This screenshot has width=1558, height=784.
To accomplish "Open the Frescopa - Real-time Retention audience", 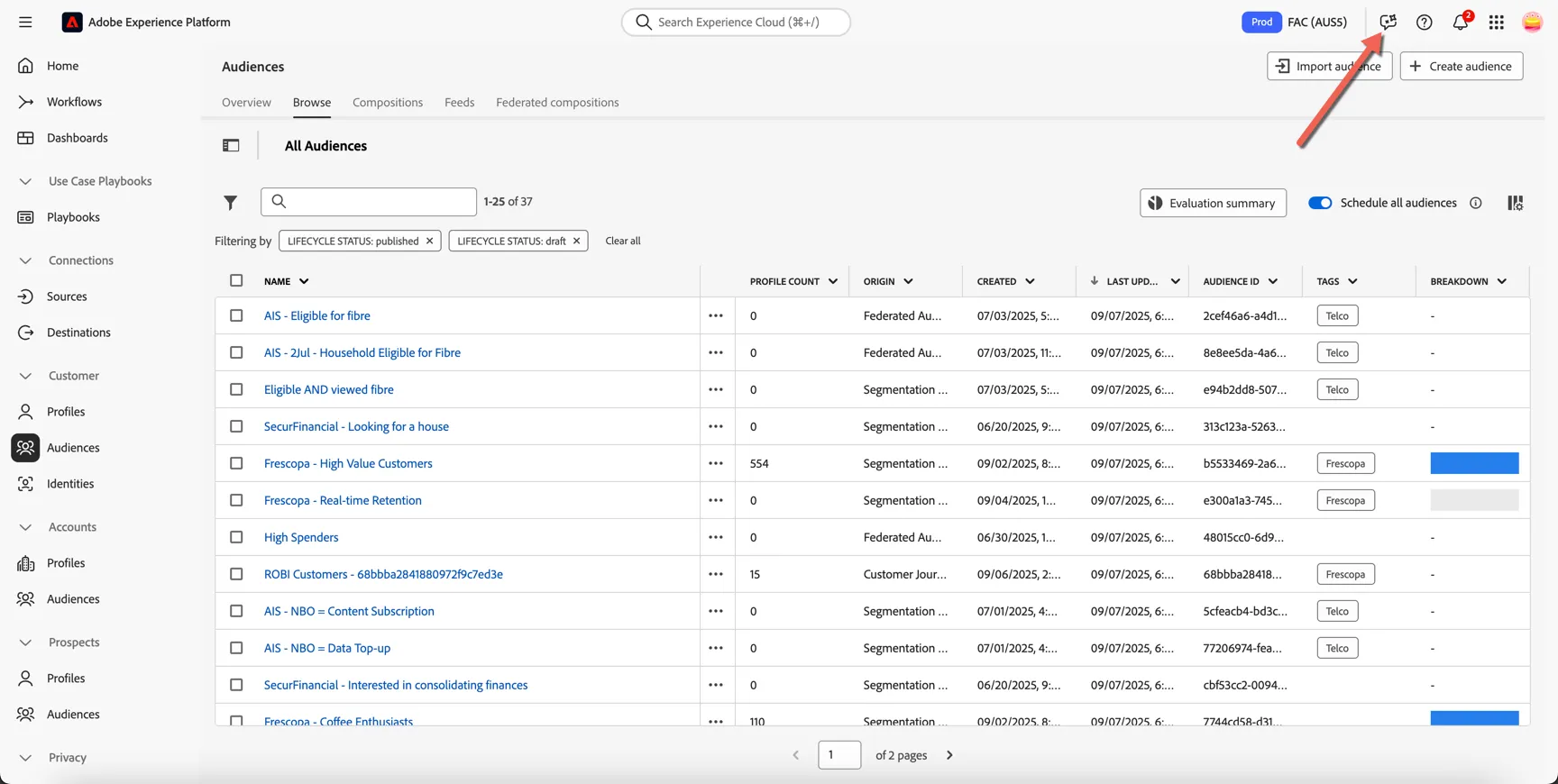I will point(343,500).
